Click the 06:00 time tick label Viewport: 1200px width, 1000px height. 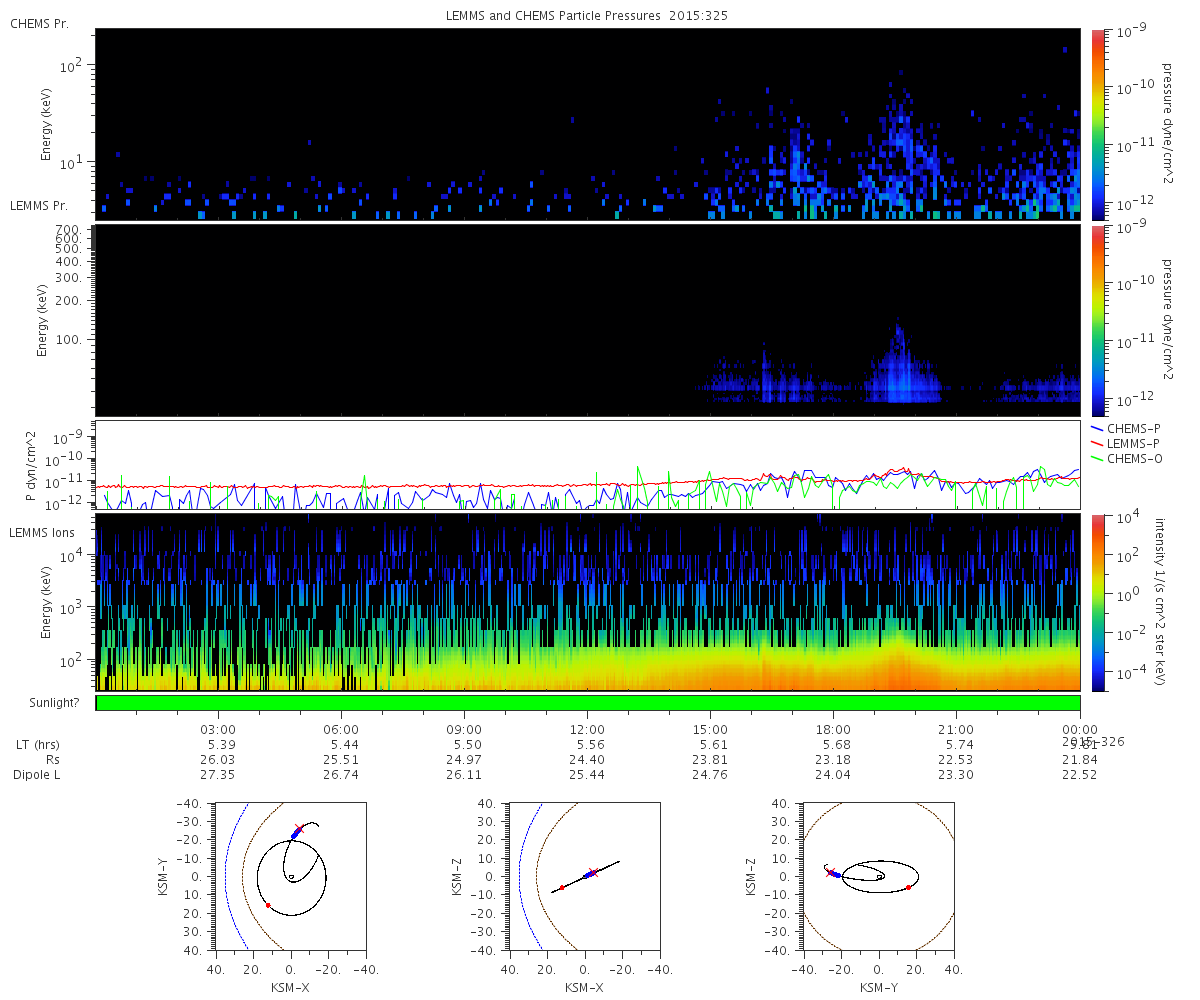[x=341, y=729]
